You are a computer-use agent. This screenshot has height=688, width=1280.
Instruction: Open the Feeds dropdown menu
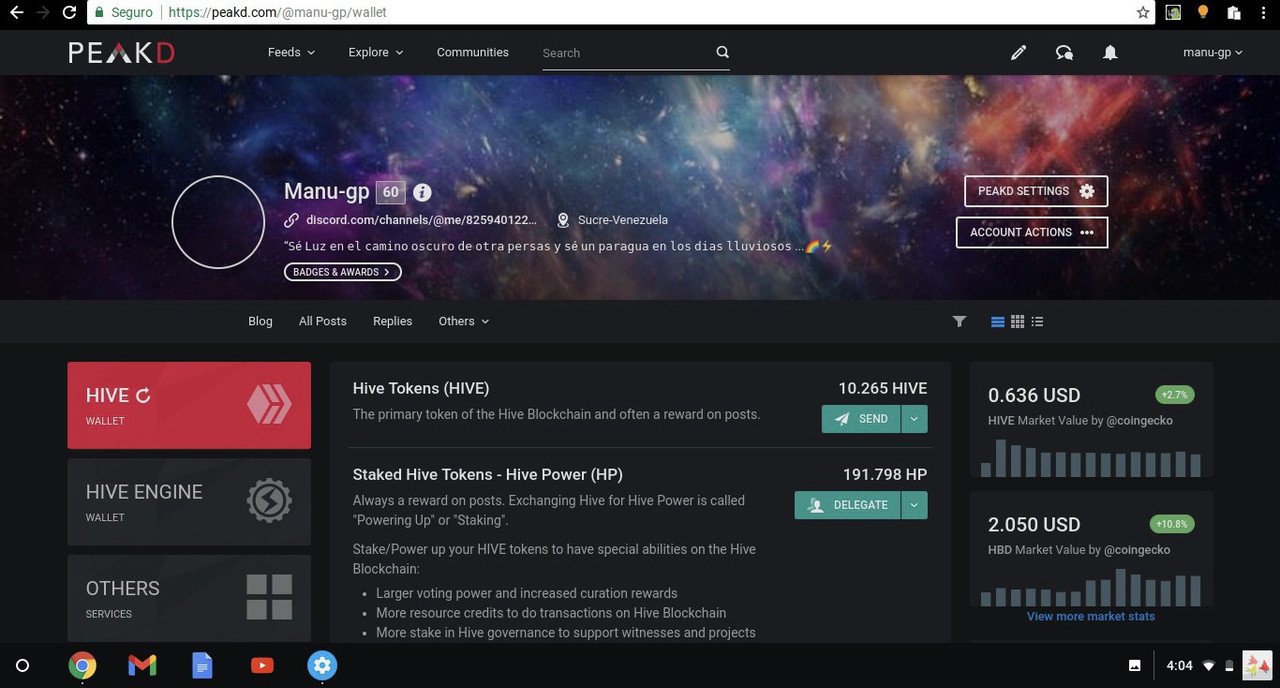[x=291, y=52]
